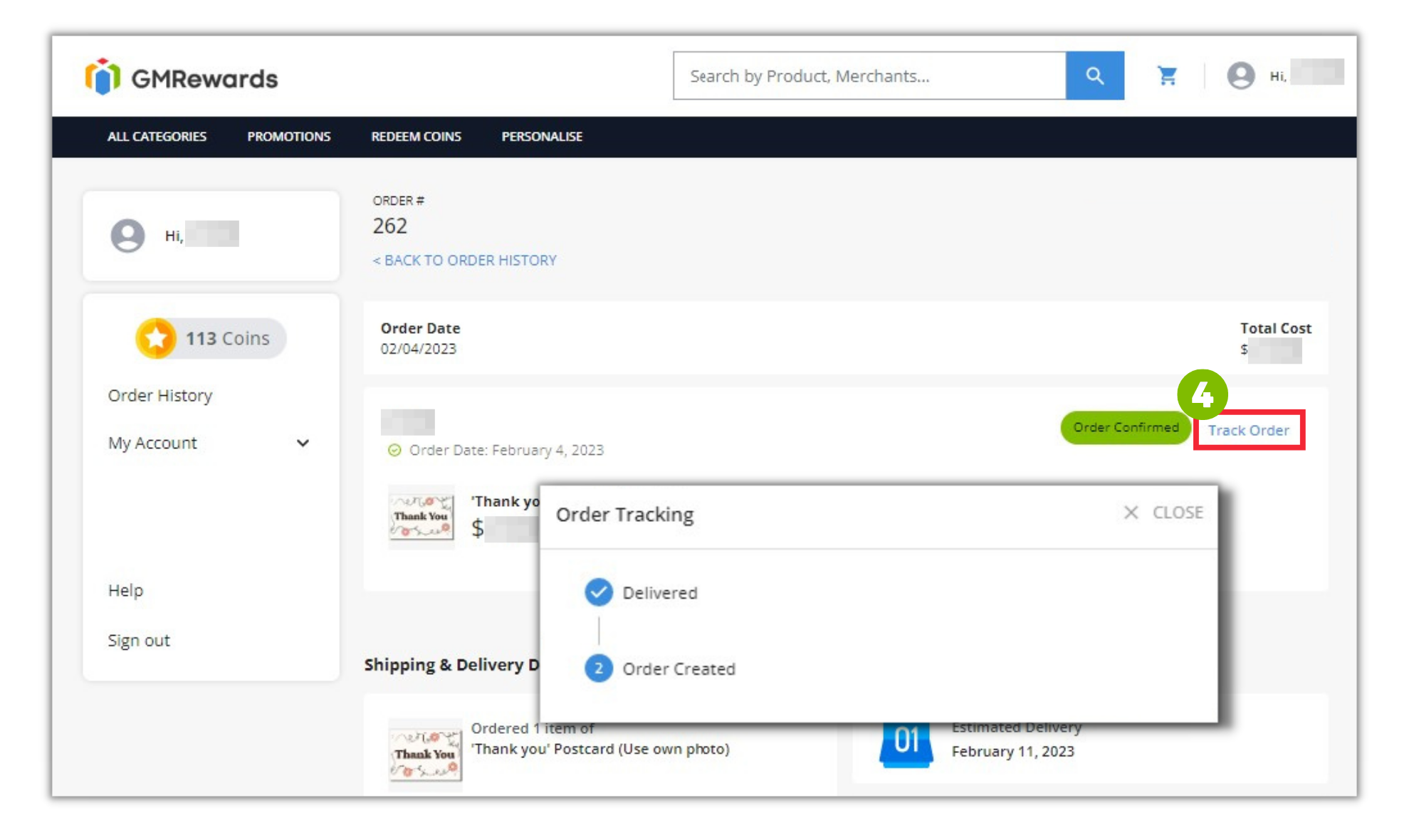1424x840 pixels.
Task: Click the search magnifying glass icon
Action: pyautogui.click(x=1094, y=75)
